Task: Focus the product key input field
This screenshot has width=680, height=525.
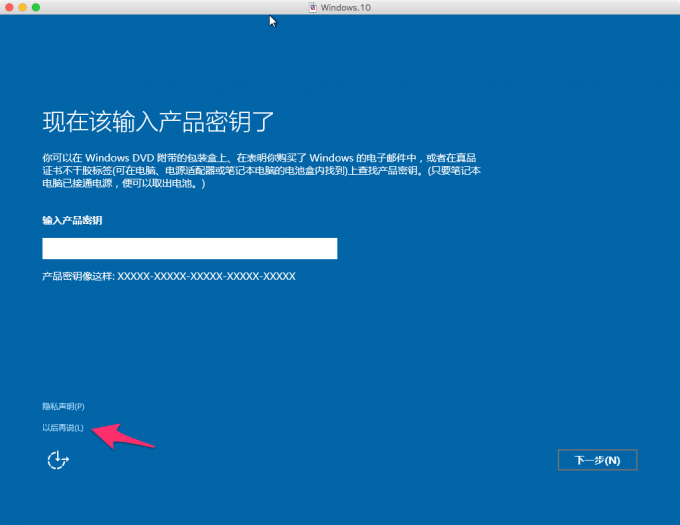Action: coord(190,248)
